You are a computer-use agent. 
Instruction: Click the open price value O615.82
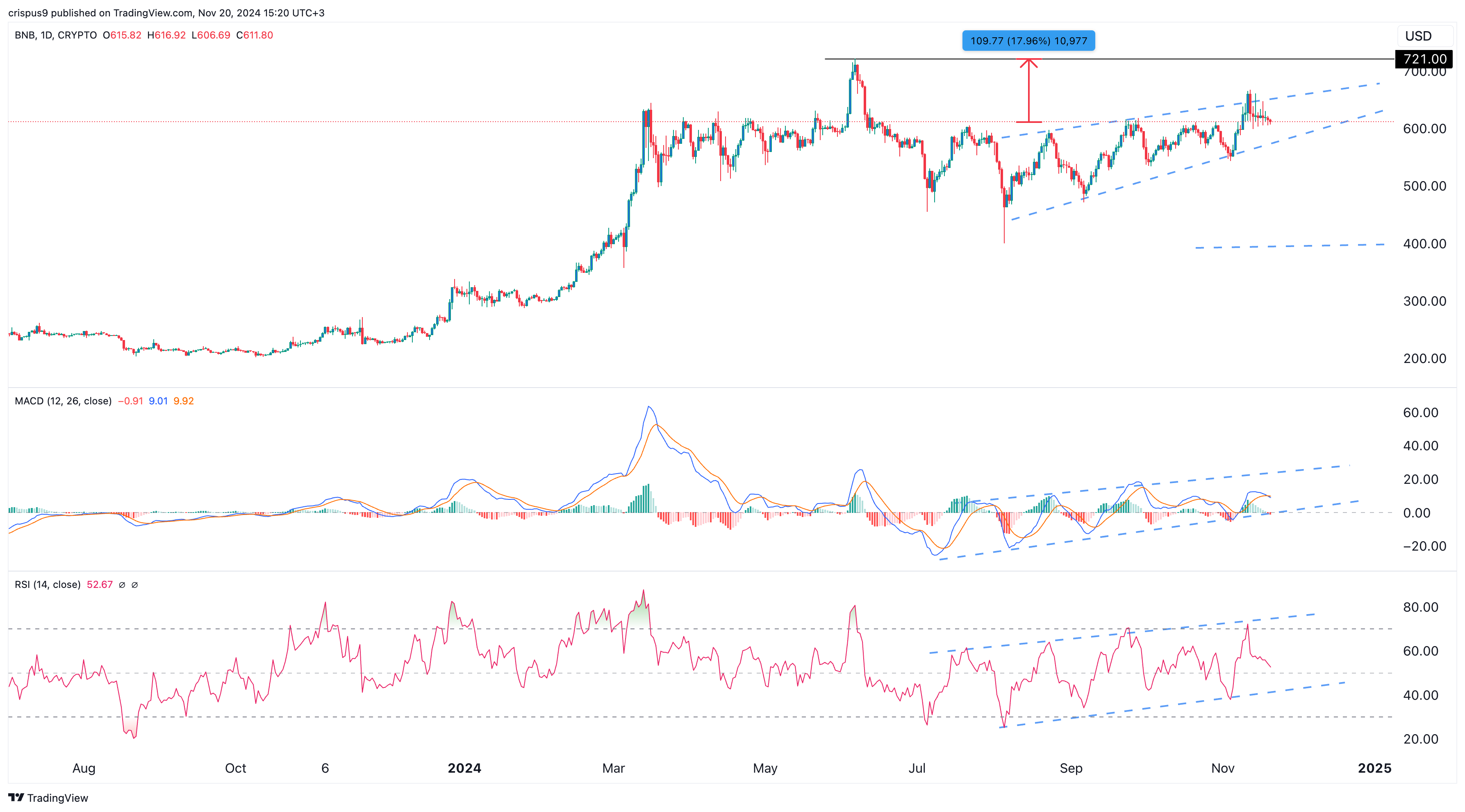click(122, 35)
